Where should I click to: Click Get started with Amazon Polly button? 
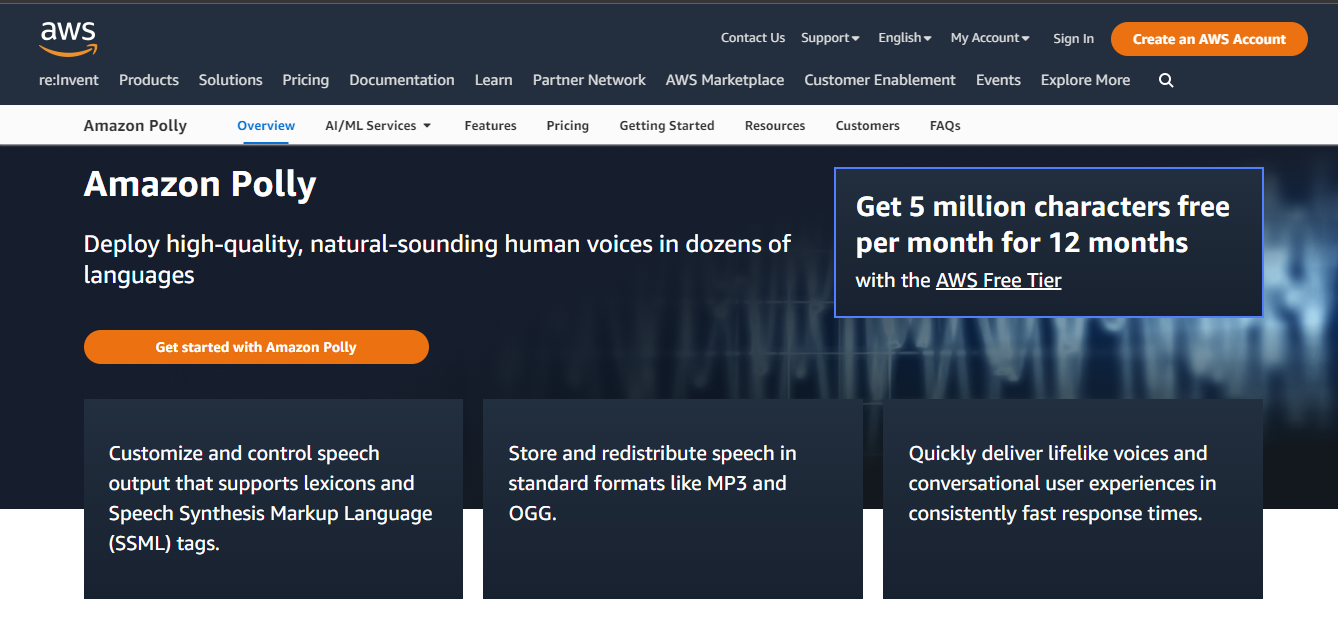256,347
